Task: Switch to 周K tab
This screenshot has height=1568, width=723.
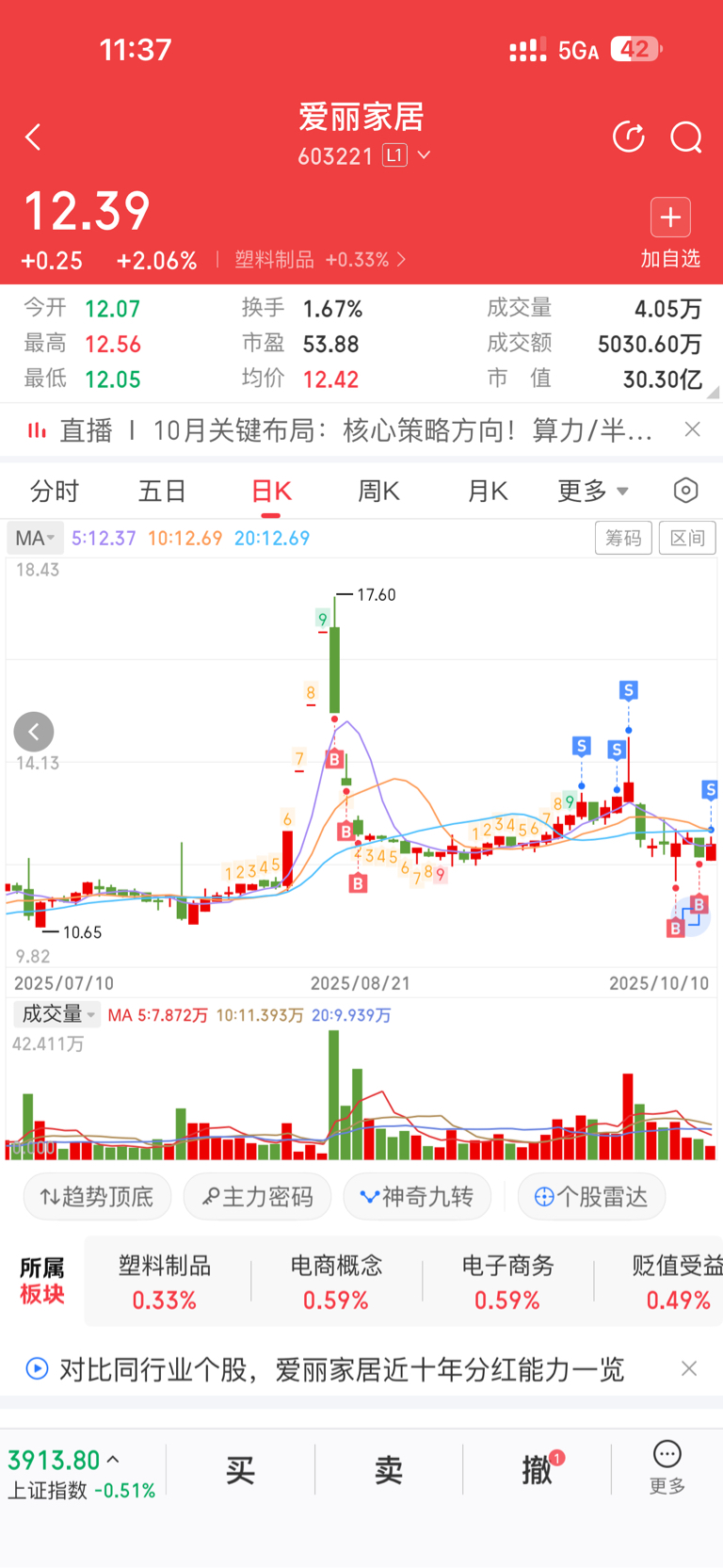Action: coord(379,491)
